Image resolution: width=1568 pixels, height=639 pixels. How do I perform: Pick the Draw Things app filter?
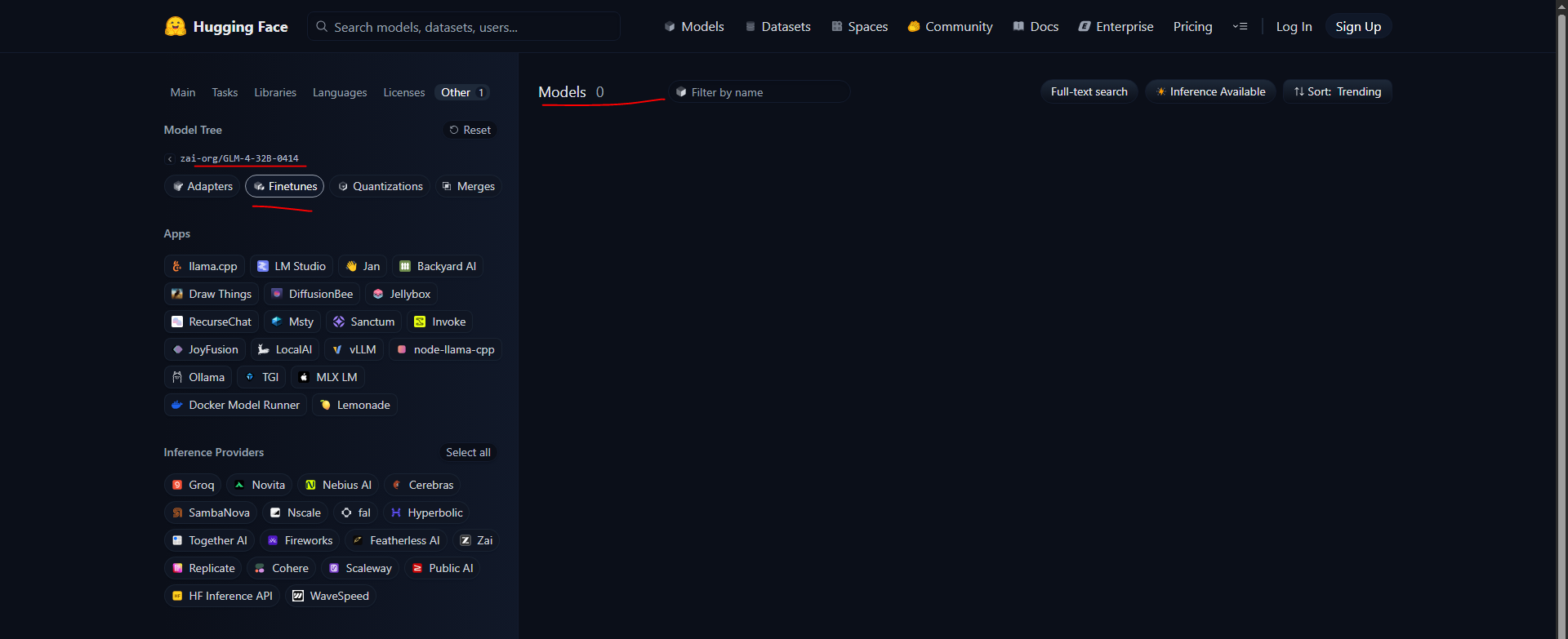pyautogui.click(x=212, y=294)
